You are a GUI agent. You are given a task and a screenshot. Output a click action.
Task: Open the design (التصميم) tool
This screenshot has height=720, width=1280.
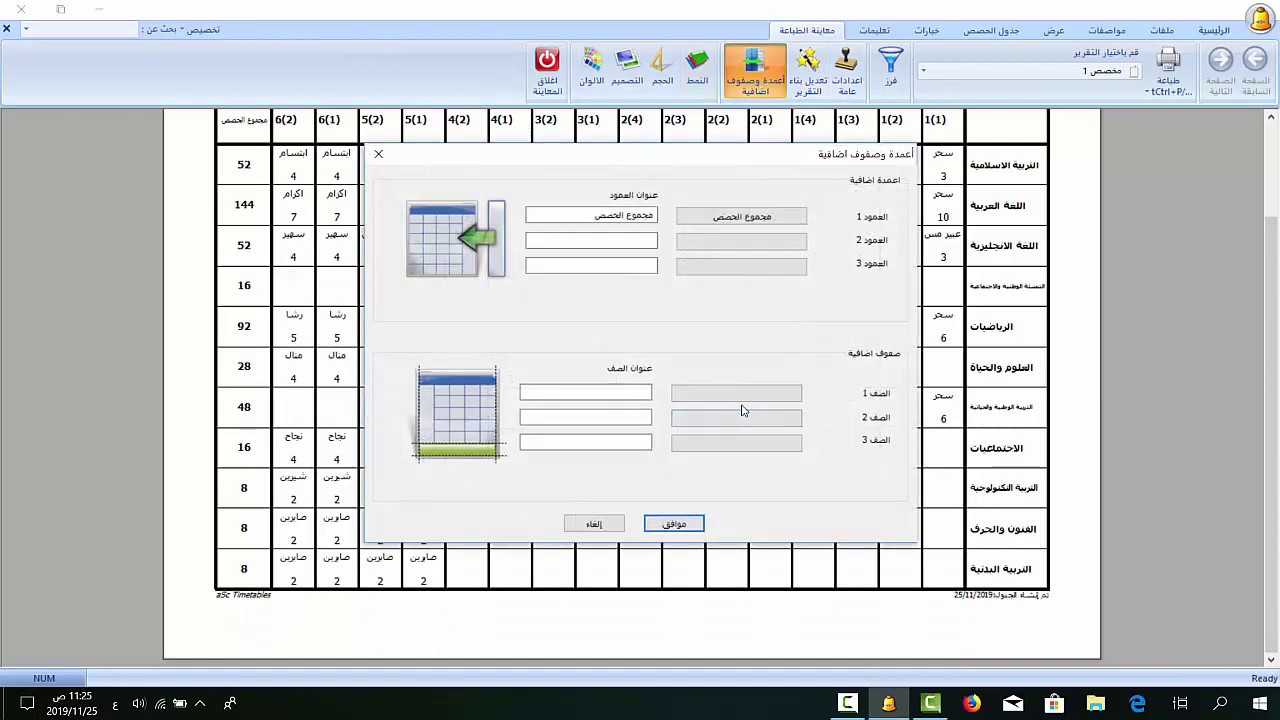pos(627,68)
